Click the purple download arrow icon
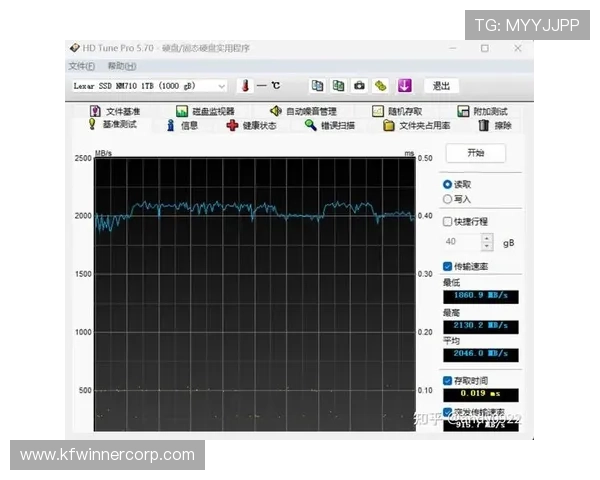This screenshot has height=480, width=600. (x=404, y=86)
